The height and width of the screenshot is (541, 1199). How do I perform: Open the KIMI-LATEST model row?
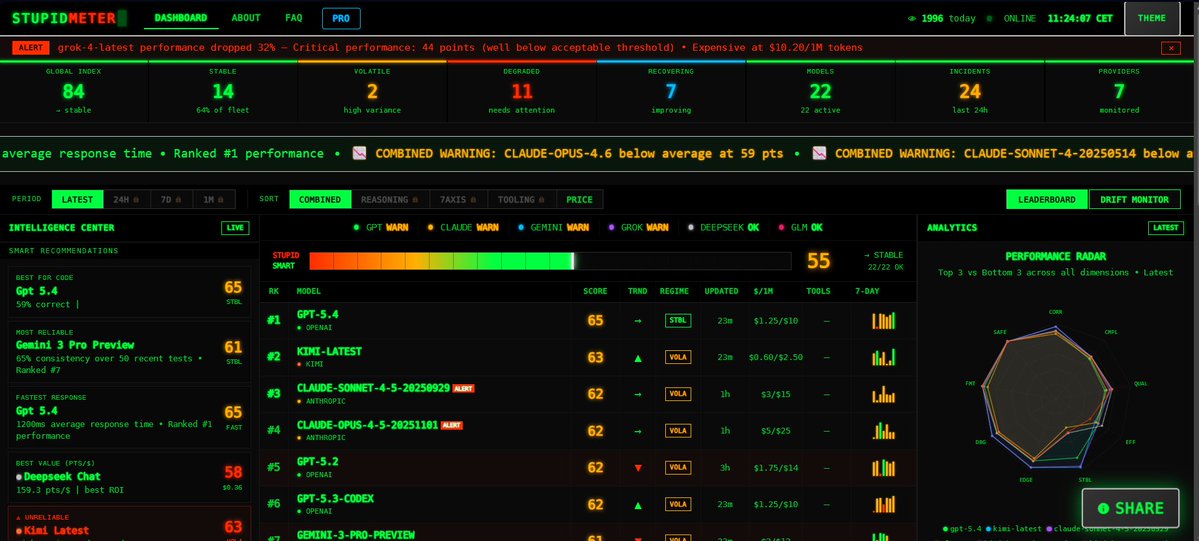pos(588,357)
